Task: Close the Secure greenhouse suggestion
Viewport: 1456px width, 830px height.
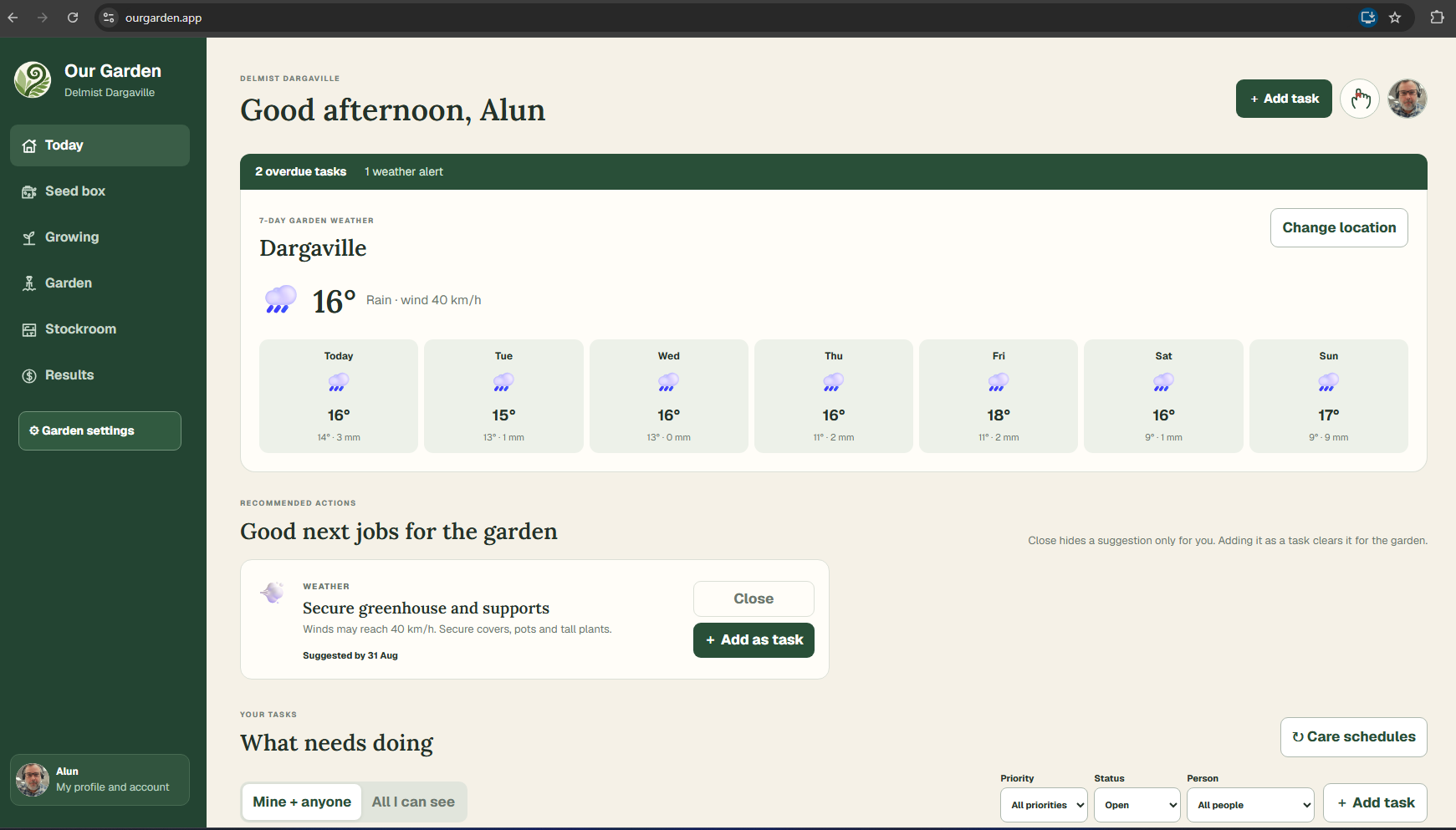Action: point(754,598)
